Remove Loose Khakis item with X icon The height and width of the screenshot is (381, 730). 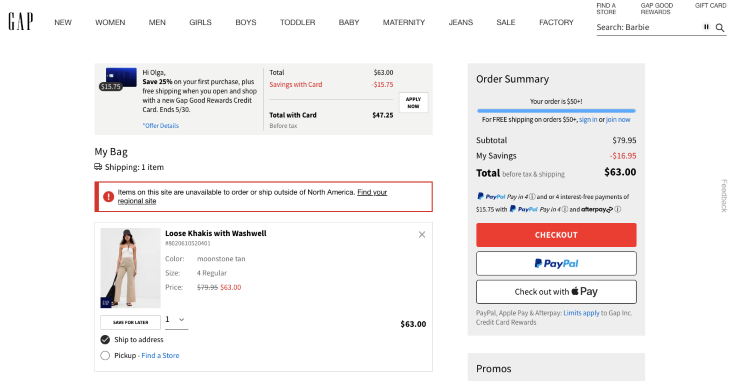click(x=422, y=234)
